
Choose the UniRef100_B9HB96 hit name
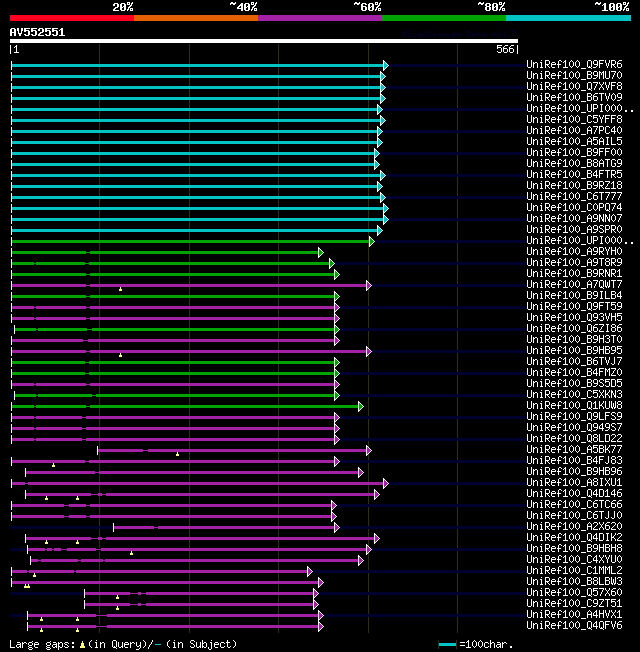[574, 472]
